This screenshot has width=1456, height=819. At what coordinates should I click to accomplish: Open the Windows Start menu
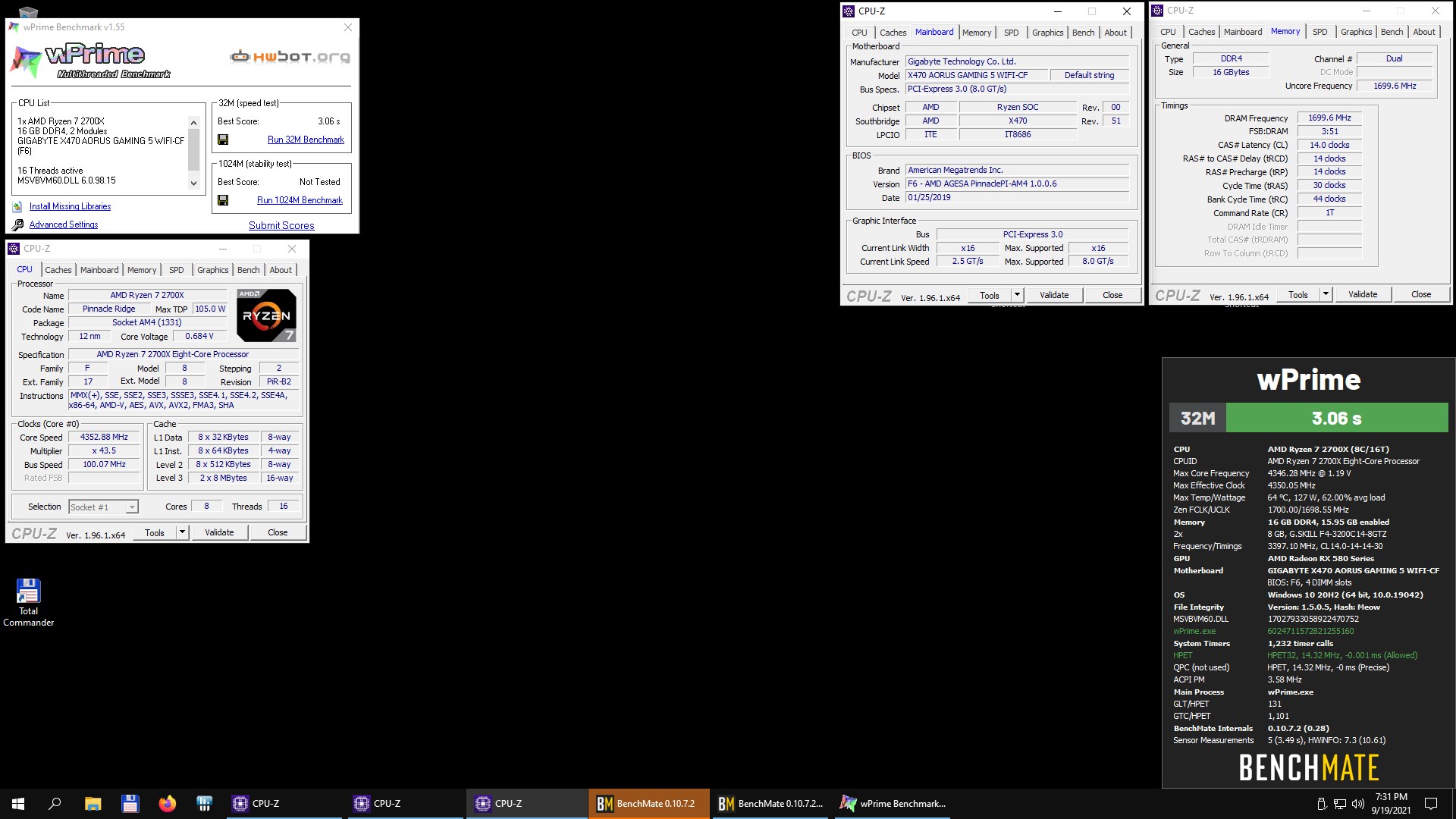(18, 804)
